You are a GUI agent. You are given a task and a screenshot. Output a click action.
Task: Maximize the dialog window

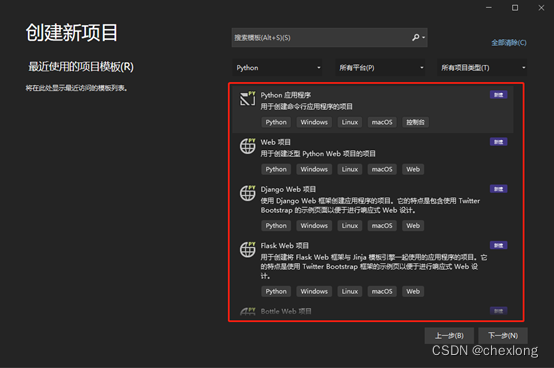515,8
